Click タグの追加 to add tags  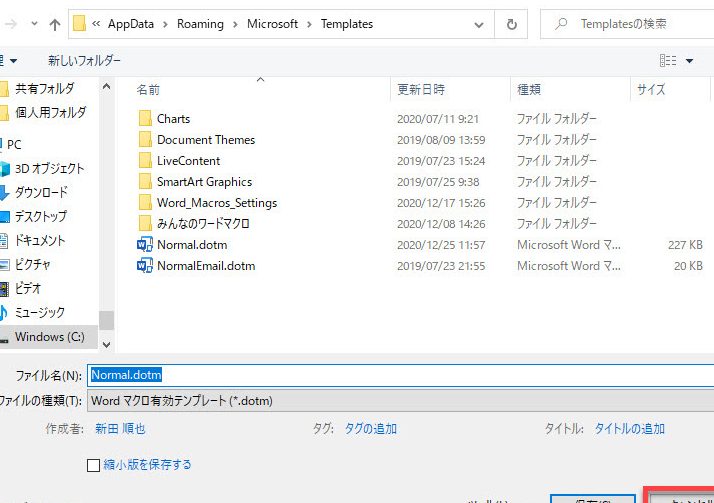tap(371, 429)
